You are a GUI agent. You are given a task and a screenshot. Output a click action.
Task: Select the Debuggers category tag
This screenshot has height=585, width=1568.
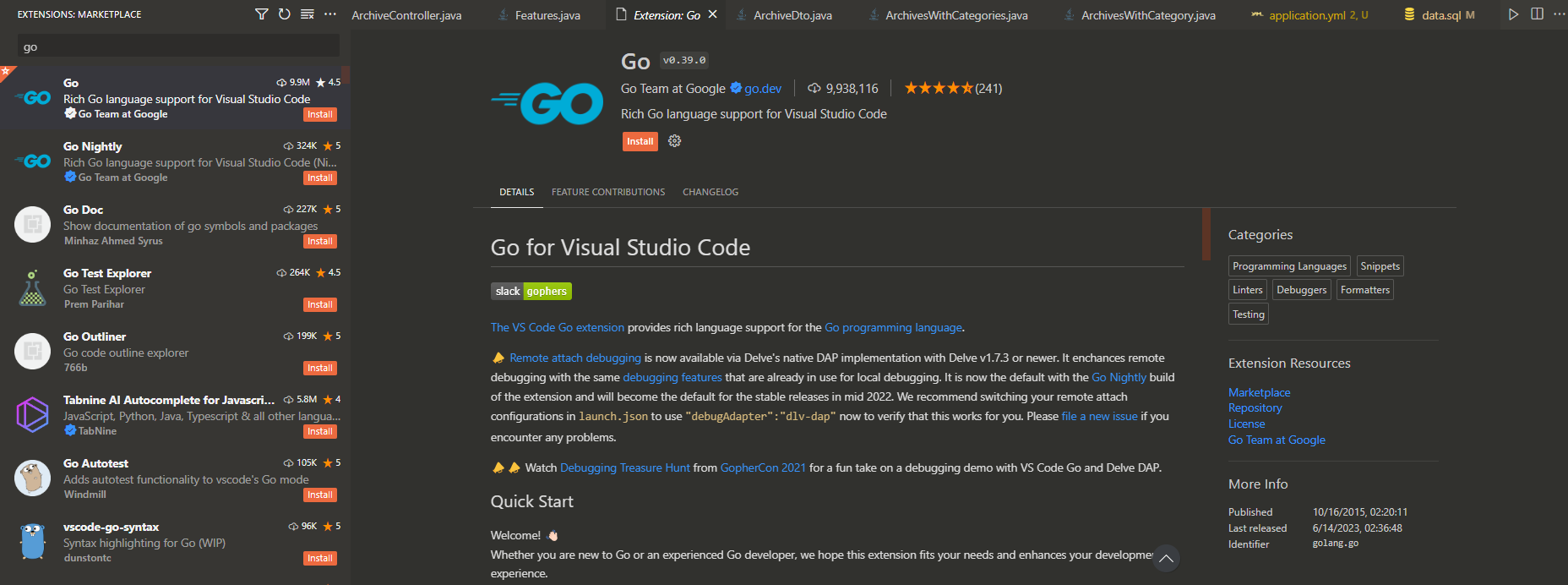[1302, 290]
